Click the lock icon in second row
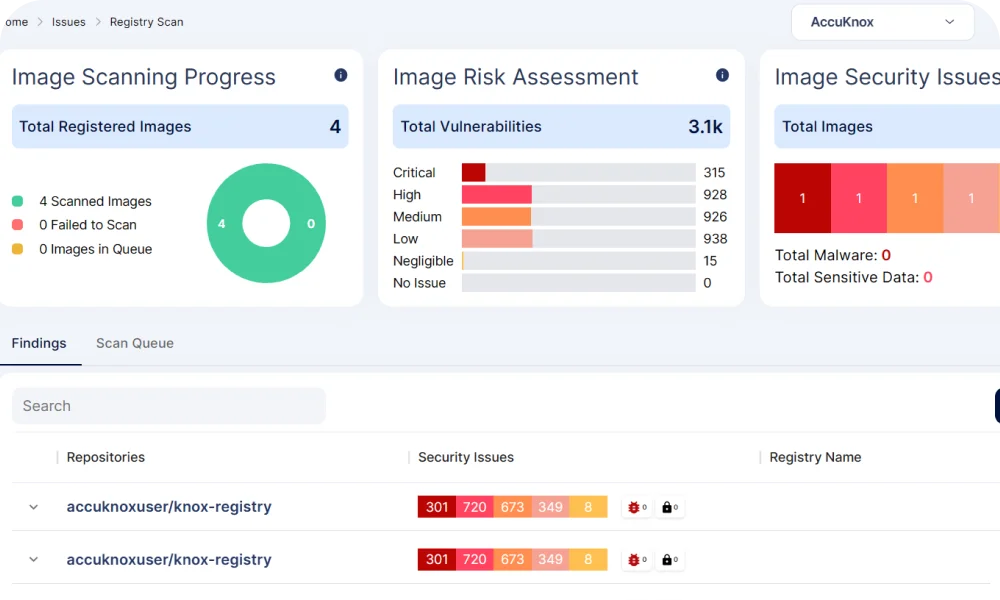 (x=667, y=560)
